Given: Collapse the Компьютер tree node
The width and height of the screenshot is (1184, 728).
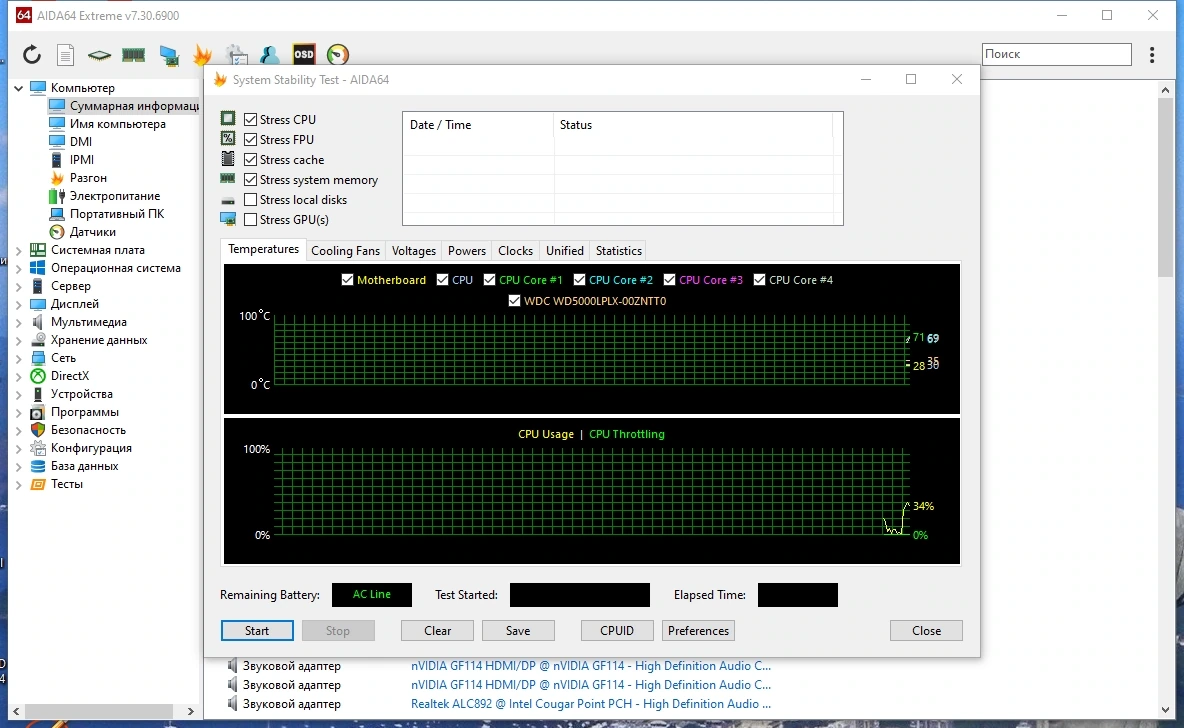Looking at the screenshot, I should click(x=18, y=88).
